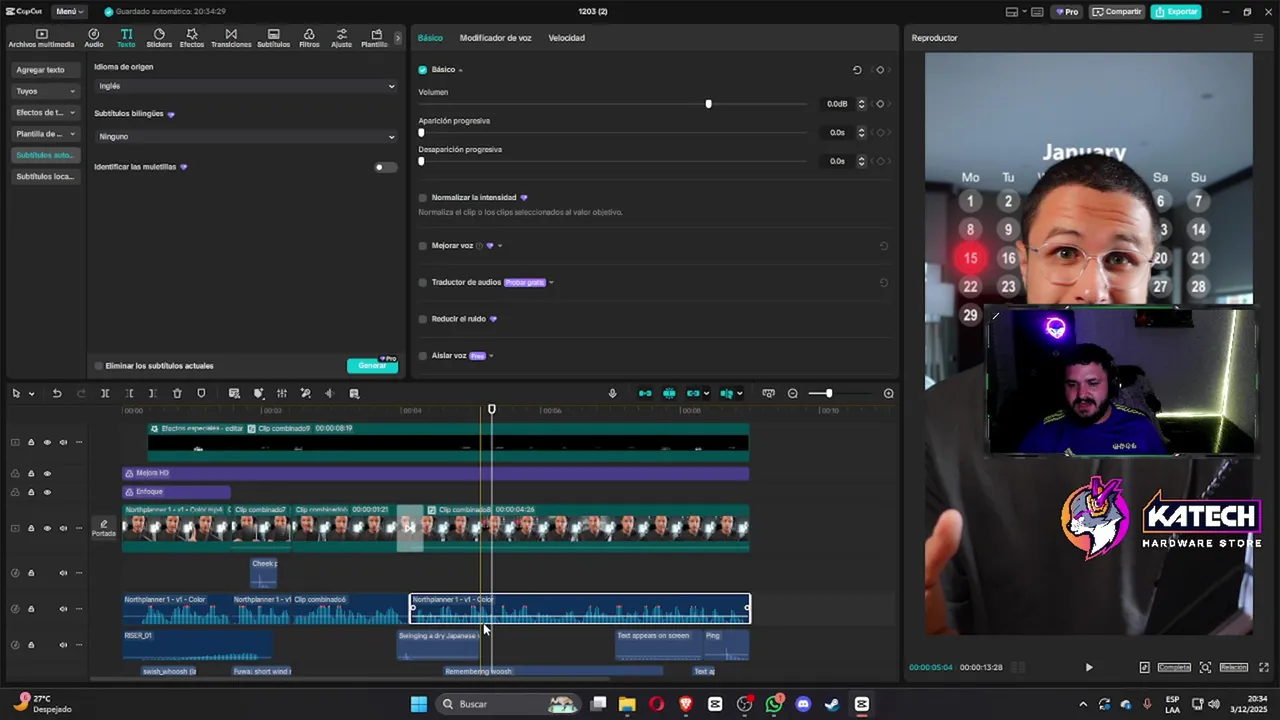Open the Stickers panel
Screen dimensions: 1280x720
pyautogui.click(x=159, y=38)
